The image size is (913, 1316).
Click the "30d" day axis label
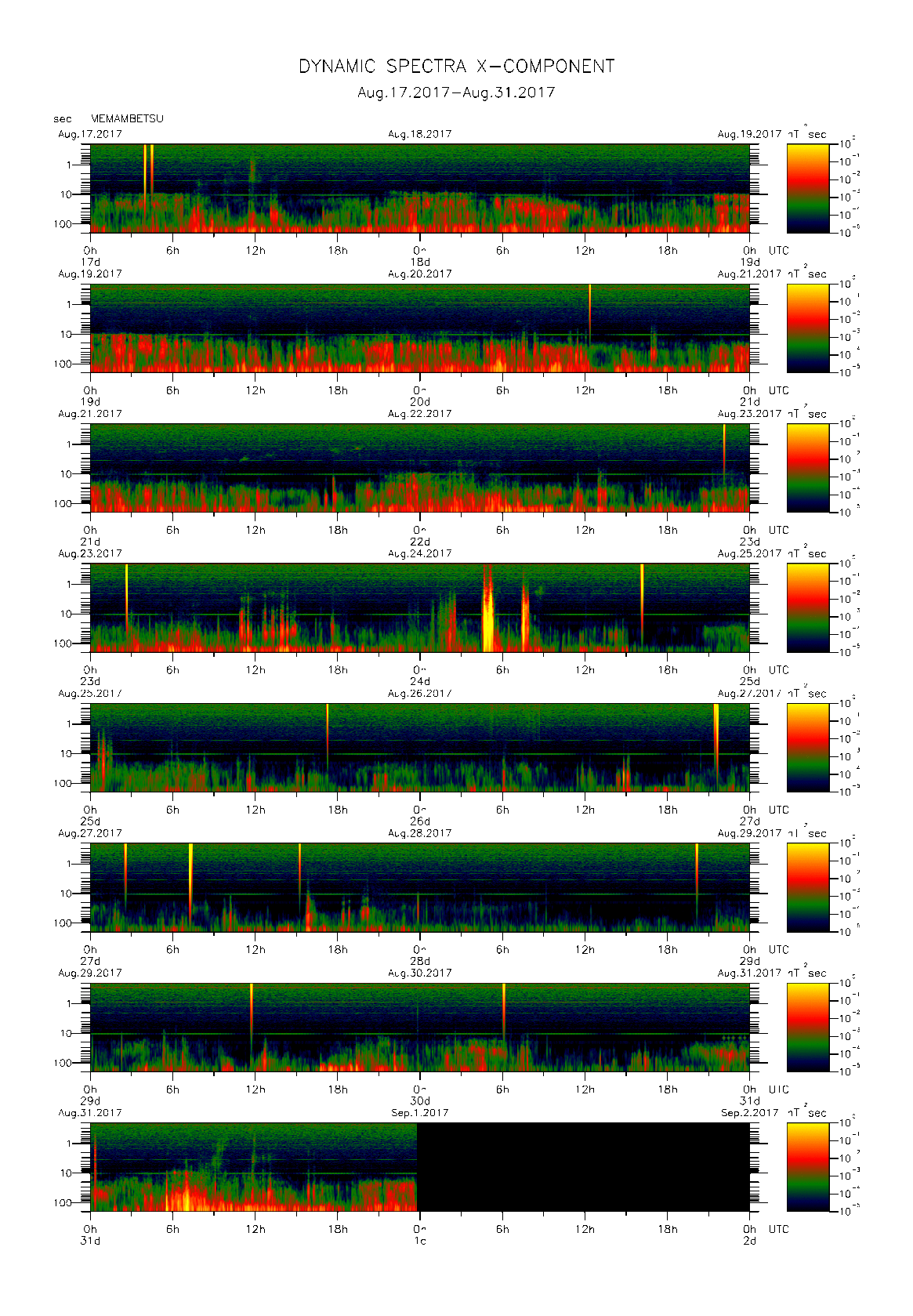(x=421, y=1101)
